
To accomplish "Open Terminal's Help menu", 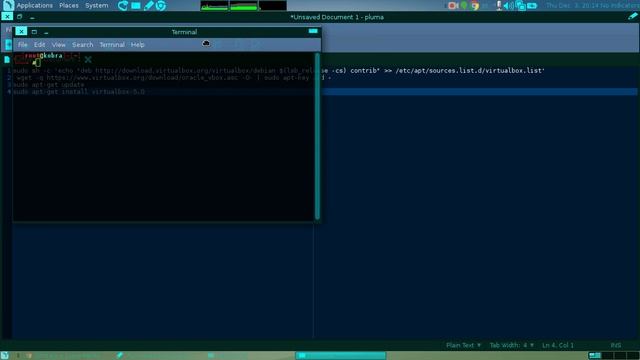I will coord(138,44).
